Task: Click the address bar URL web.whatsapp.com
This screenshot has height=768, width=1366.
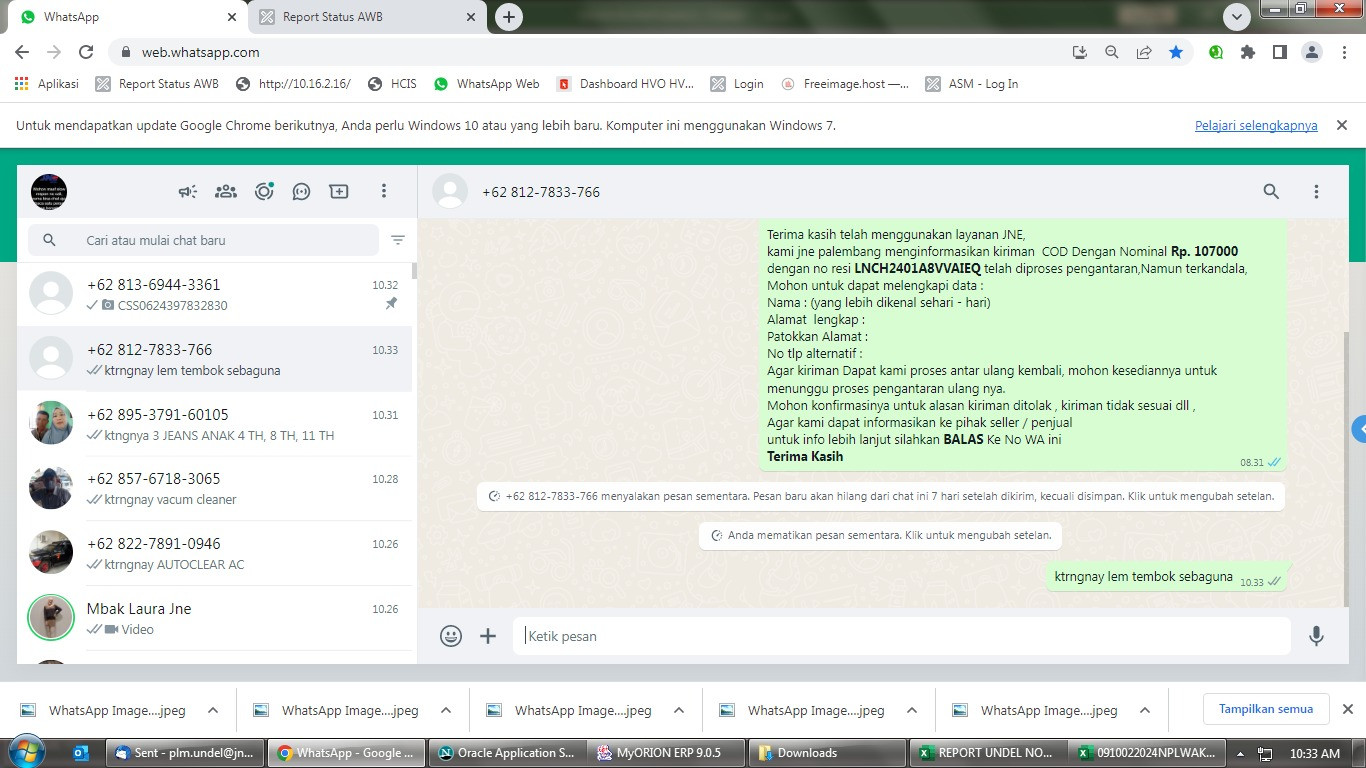Action: click(200, 52)
